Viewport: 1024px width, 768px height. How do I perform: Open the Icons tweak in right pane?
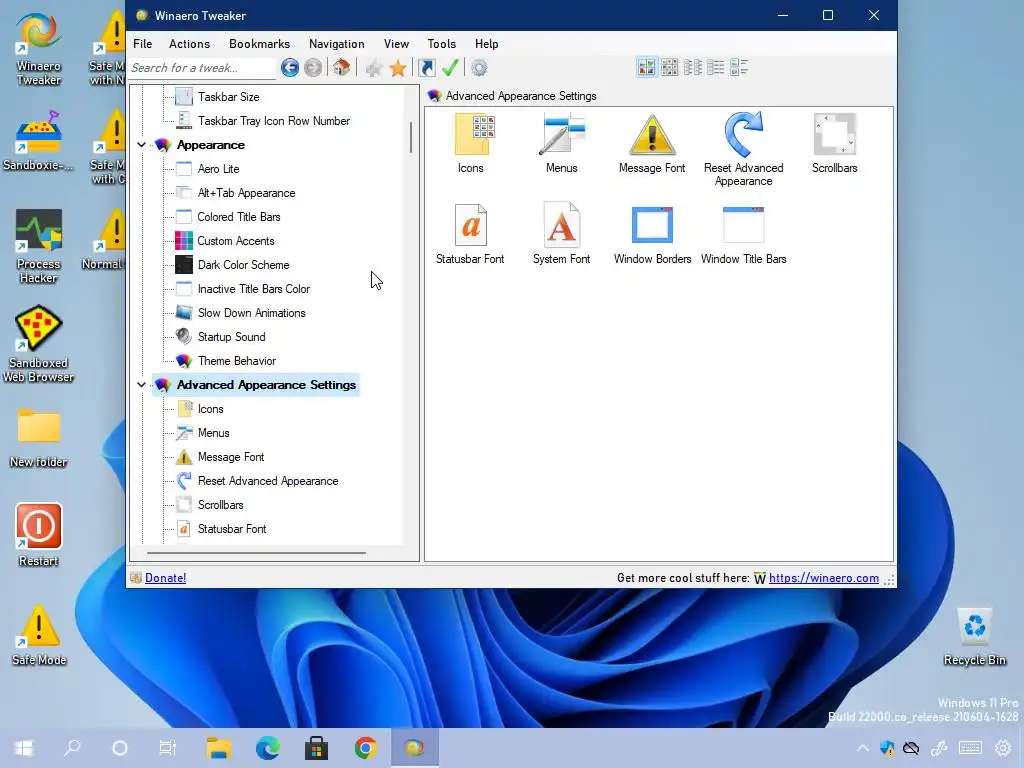[470, 142]
